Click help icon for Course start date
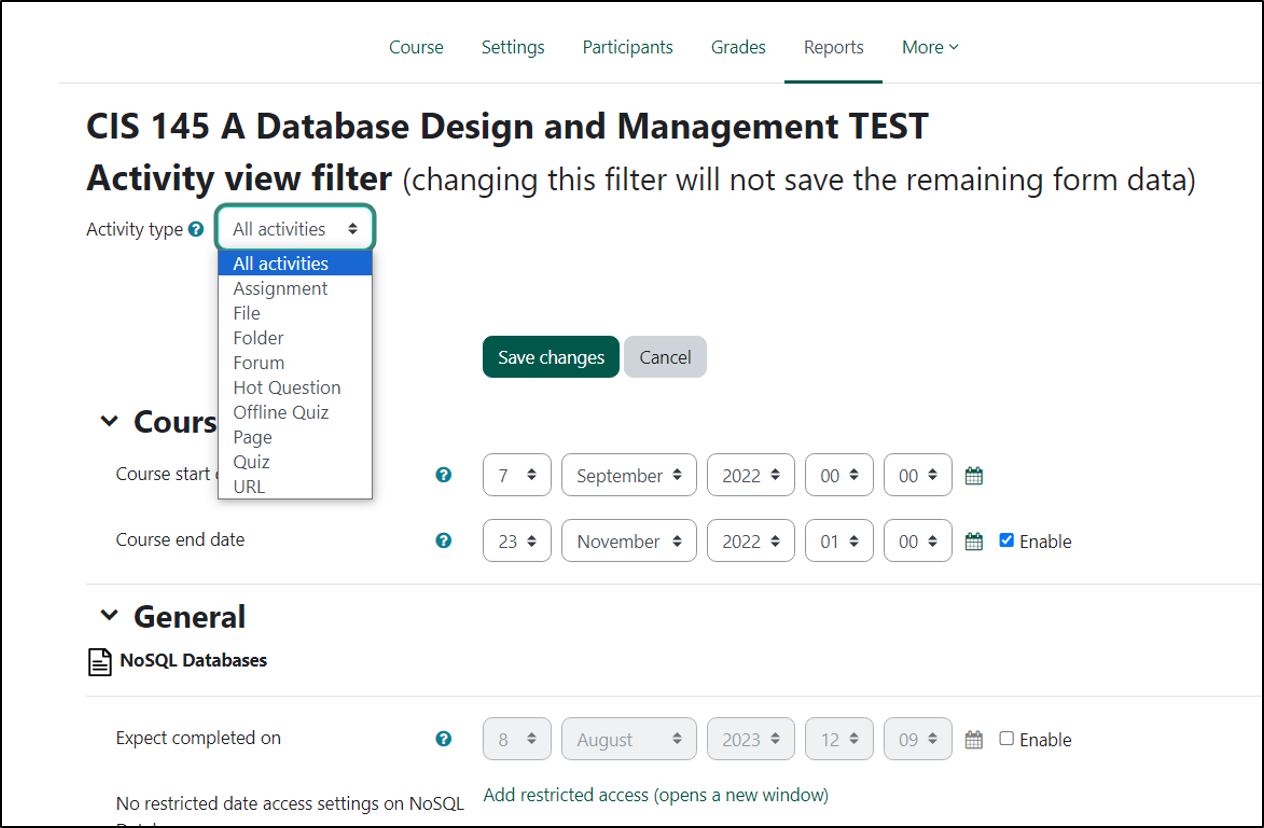This screenshot has width=1264, height=828. (x=444, y=475)
